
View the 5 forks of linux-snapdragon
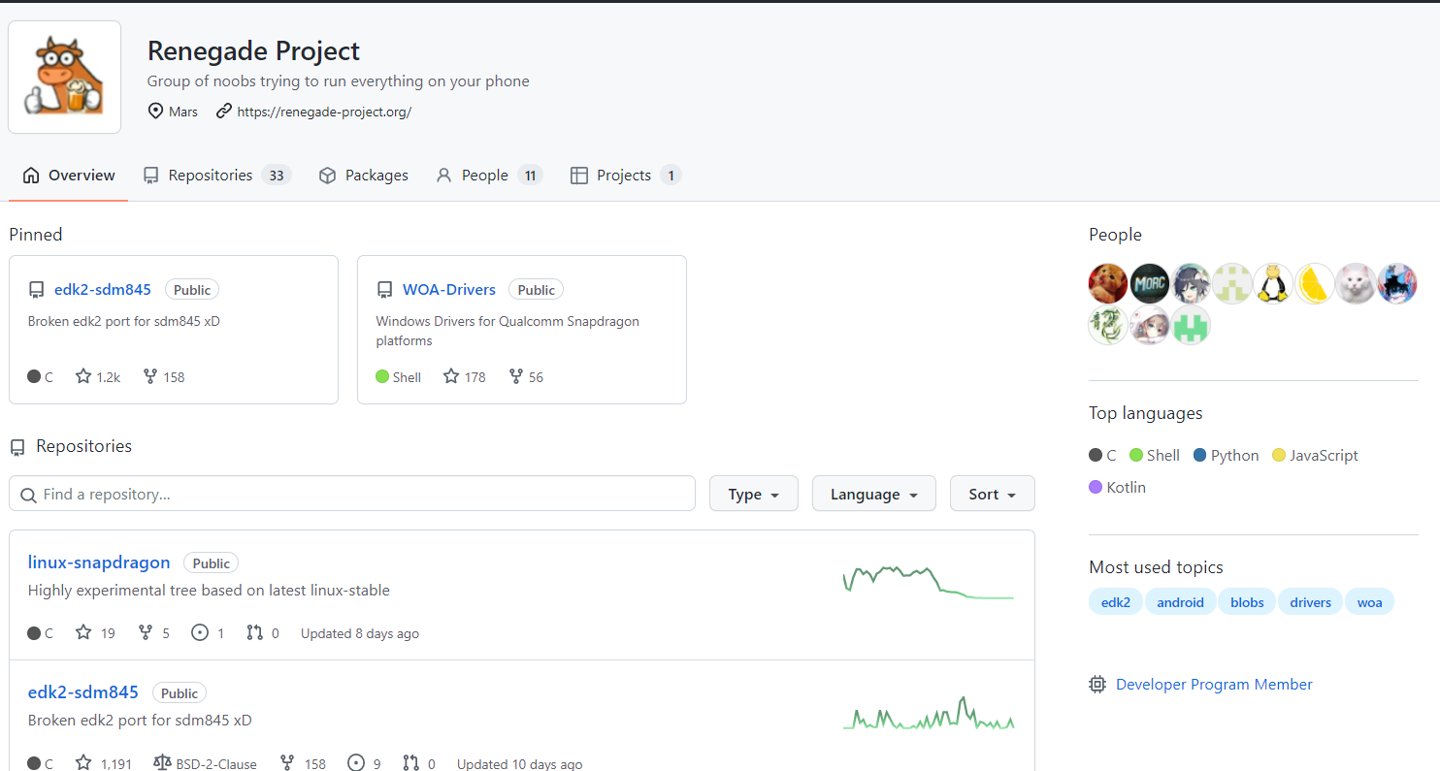(154, 633)
